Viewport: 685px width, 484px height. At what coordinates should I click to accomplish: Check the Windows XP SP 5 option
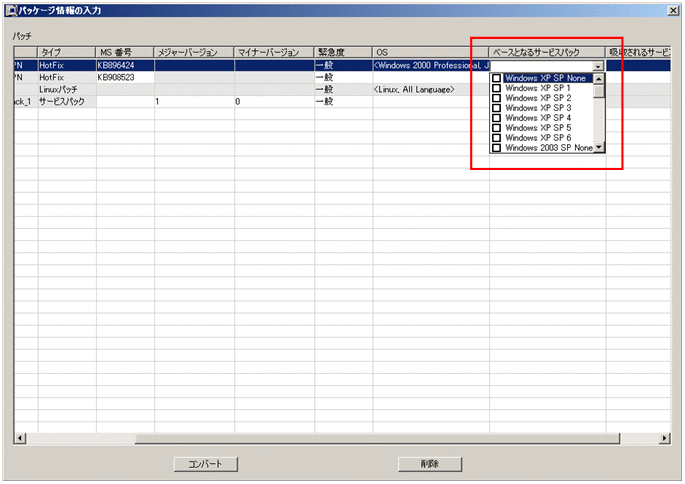496,128
